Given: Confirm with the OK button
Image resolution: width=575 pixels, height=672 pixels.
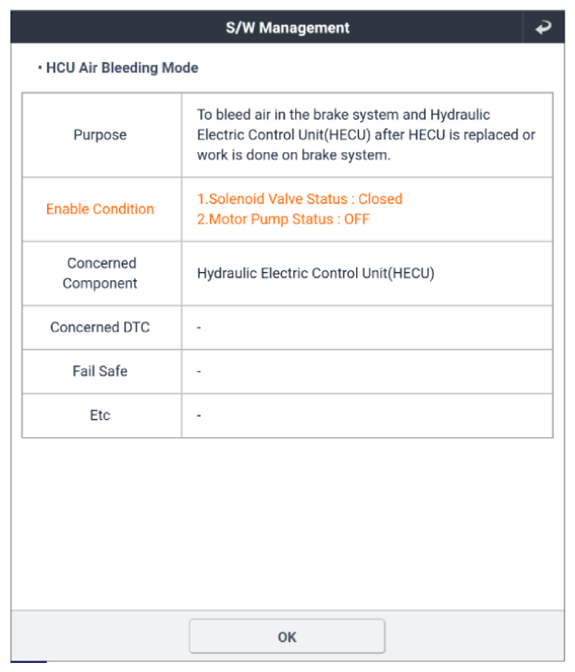Looking at the screenshot, I should click(287, 636).
